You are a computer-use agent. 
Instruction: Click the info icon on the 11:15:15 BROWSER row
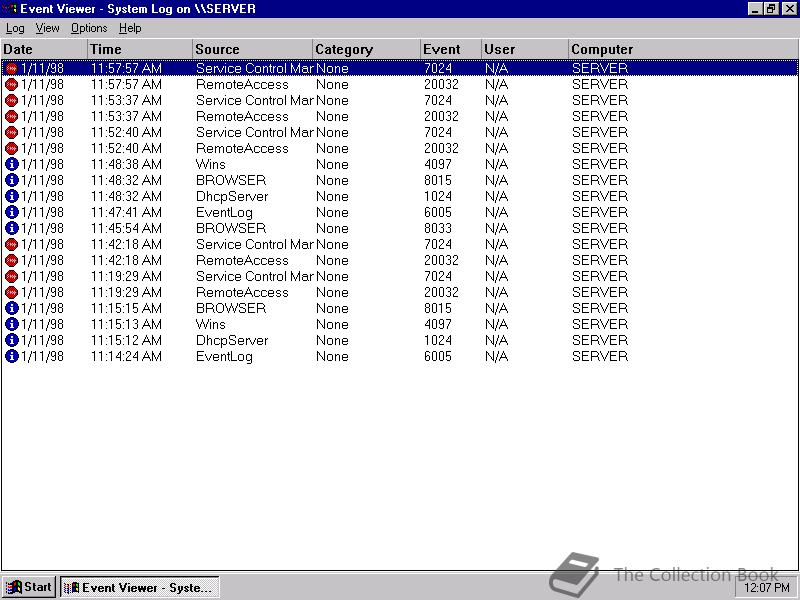[11, 308]
